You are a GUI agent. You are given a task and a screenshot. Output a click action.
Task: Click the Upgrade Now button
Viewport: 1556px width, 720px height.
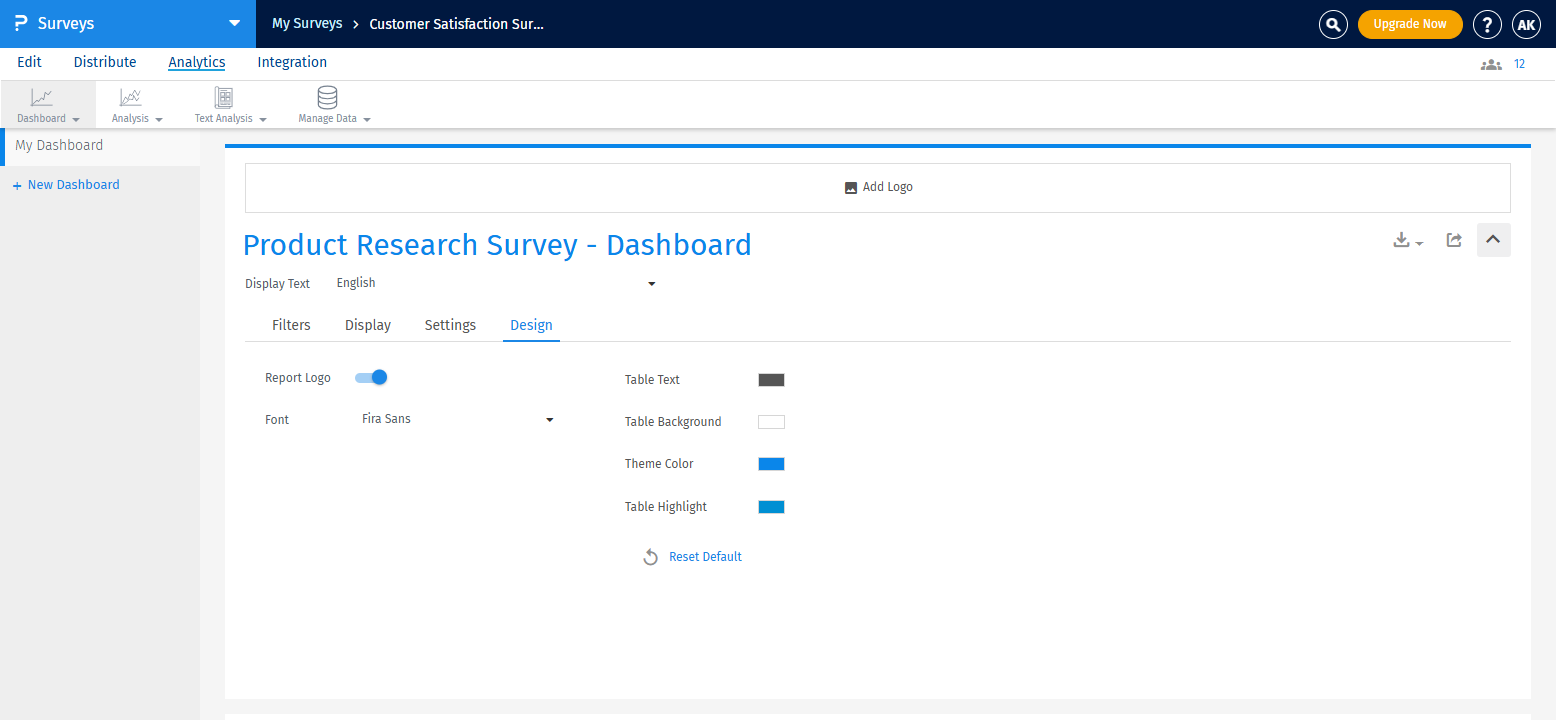(1410, 24)
